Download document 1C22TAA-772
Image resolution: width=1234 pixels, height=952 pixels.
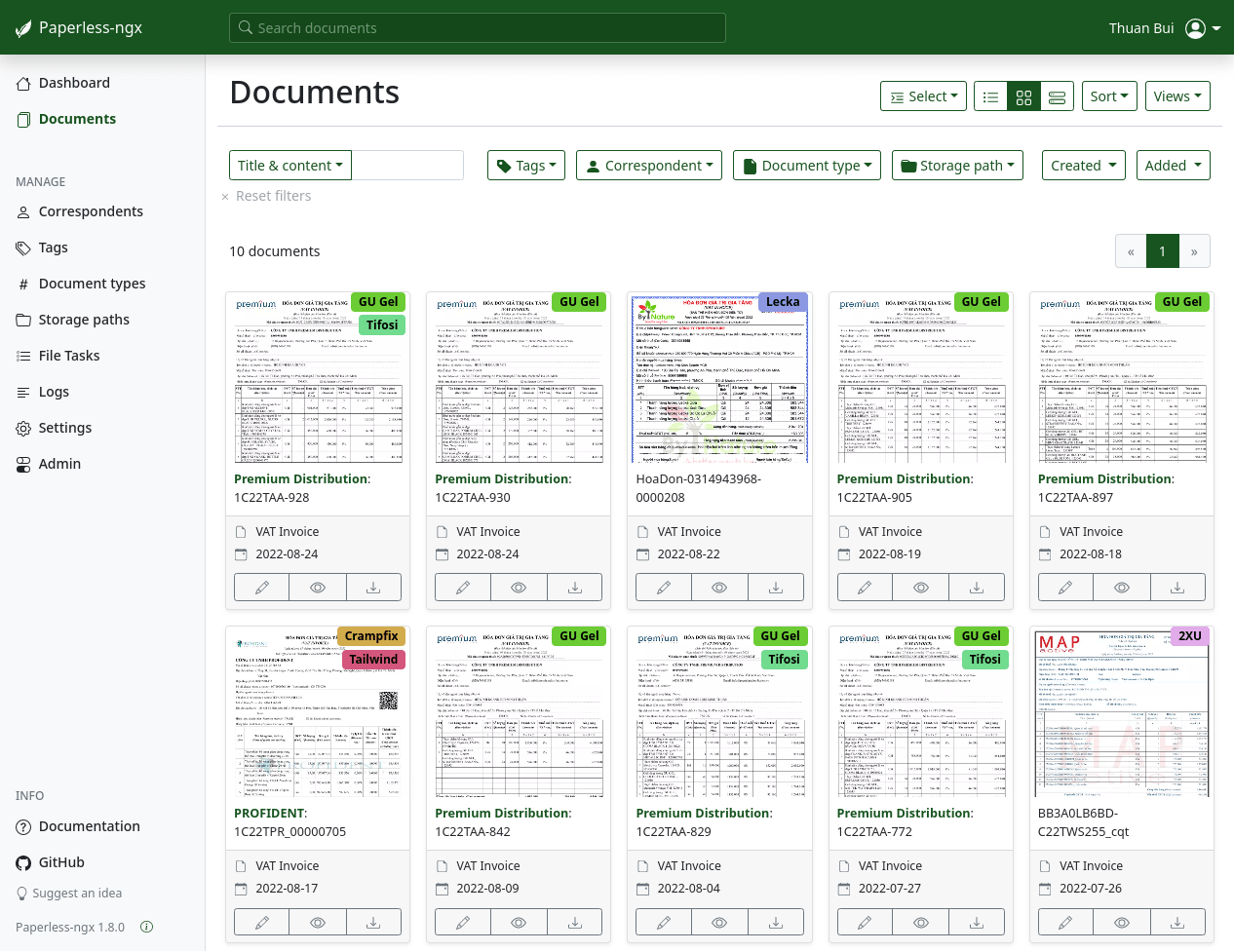[x=977, y=922]
